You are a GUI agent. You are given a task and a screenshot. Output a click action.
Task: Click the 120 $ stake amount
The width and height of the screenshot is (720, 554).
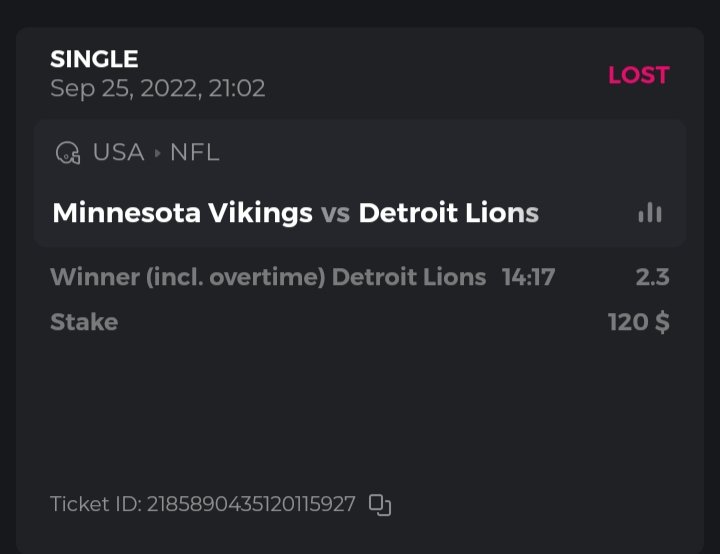click(638, 322)
